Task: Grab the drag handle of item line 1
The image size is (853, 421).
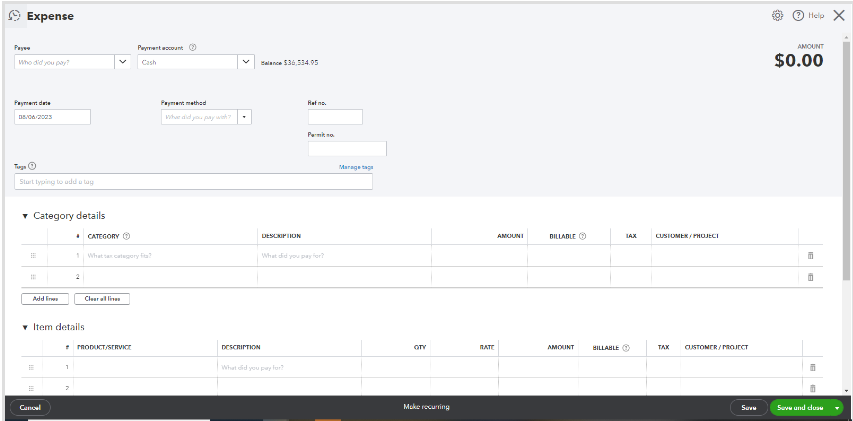Action: [31, 368]
